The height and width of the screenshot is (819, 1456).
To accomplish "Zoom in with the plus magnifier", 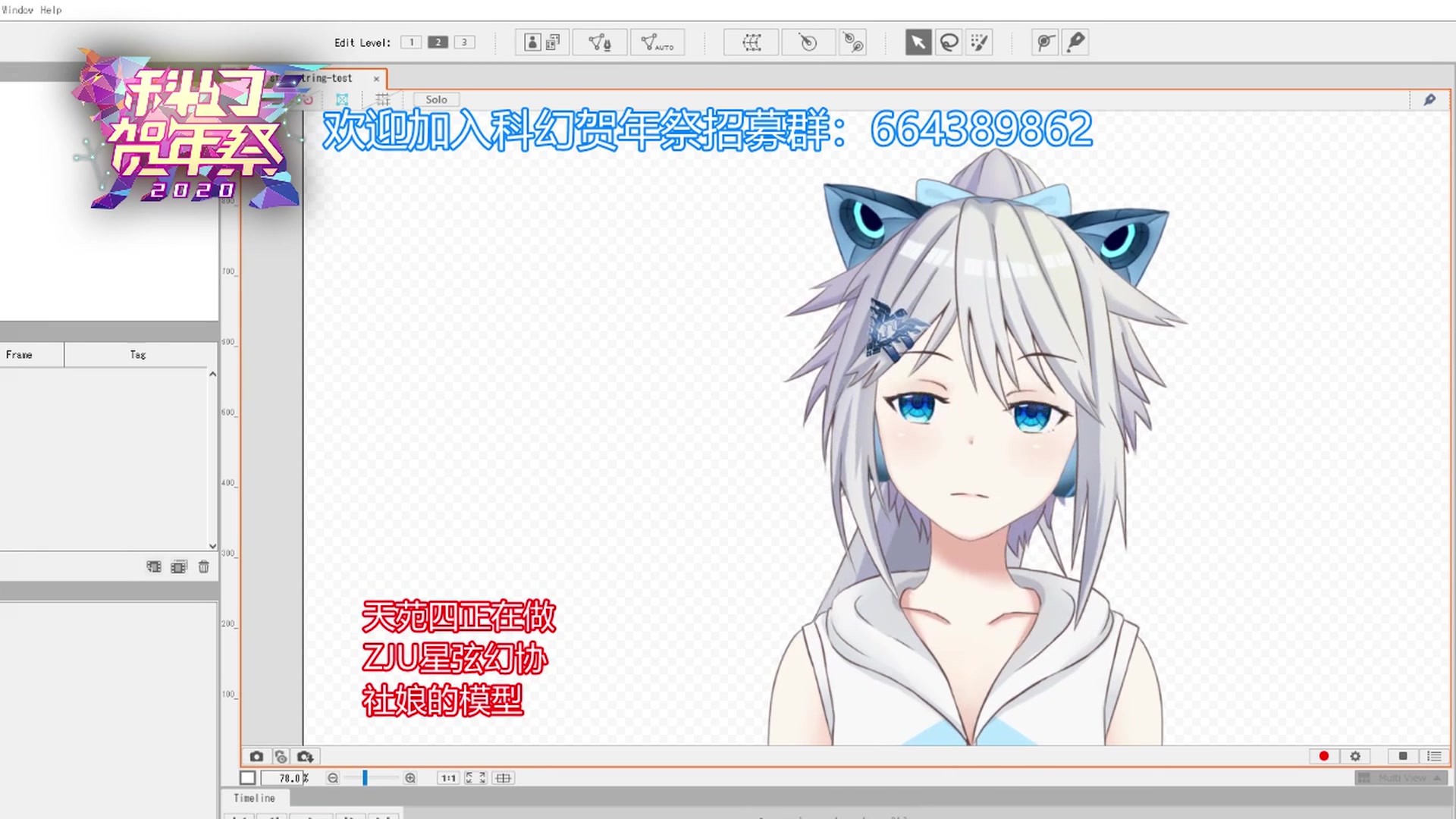I will tap(410, 778).
